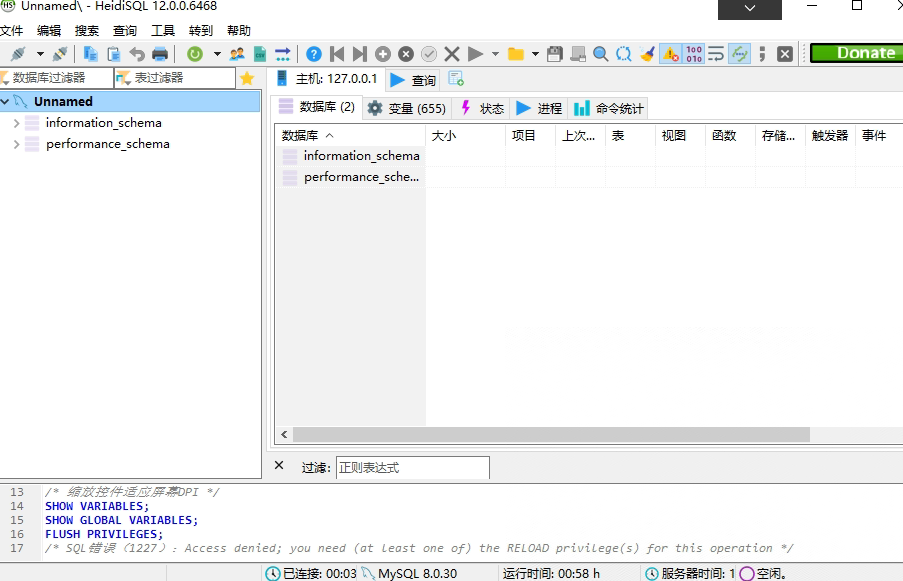Open the 搜索 menu
This screenshot has width=903, height=581.
tap(87, 31)
